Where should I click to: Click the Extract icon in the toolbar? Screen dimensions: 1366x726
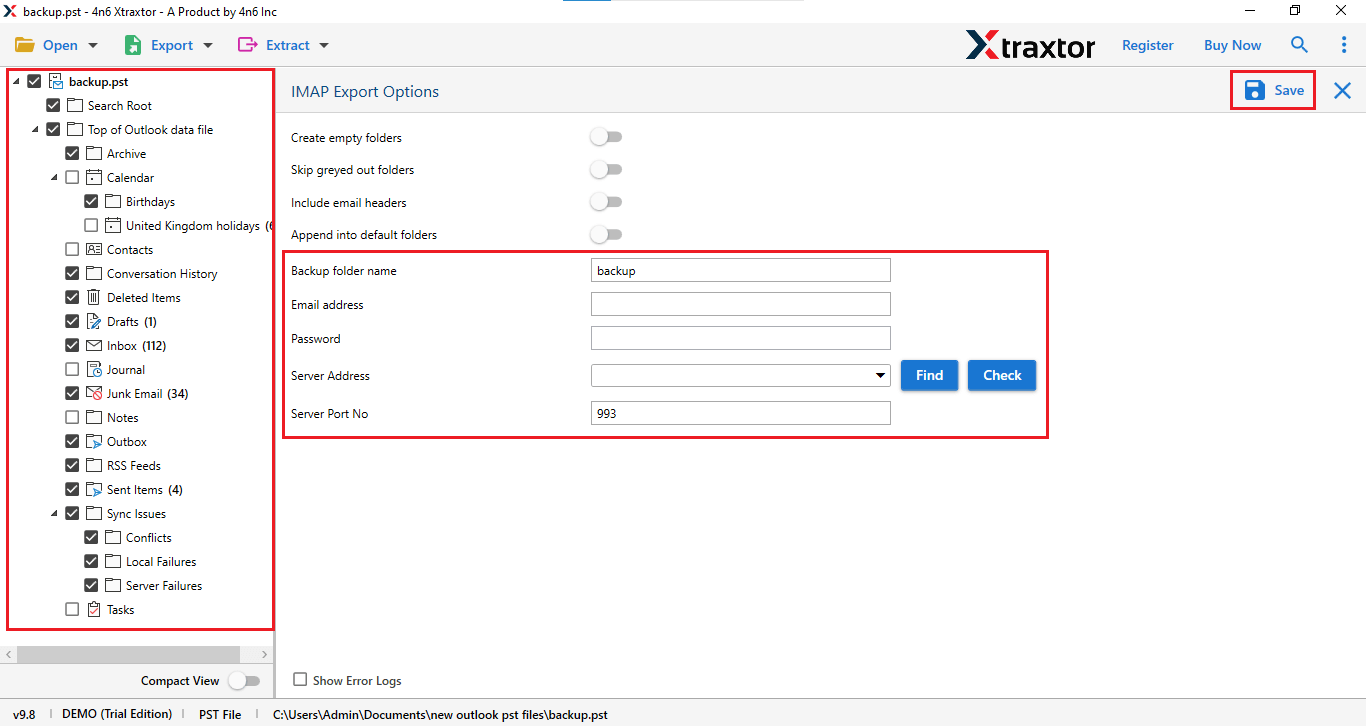point(246,44)
